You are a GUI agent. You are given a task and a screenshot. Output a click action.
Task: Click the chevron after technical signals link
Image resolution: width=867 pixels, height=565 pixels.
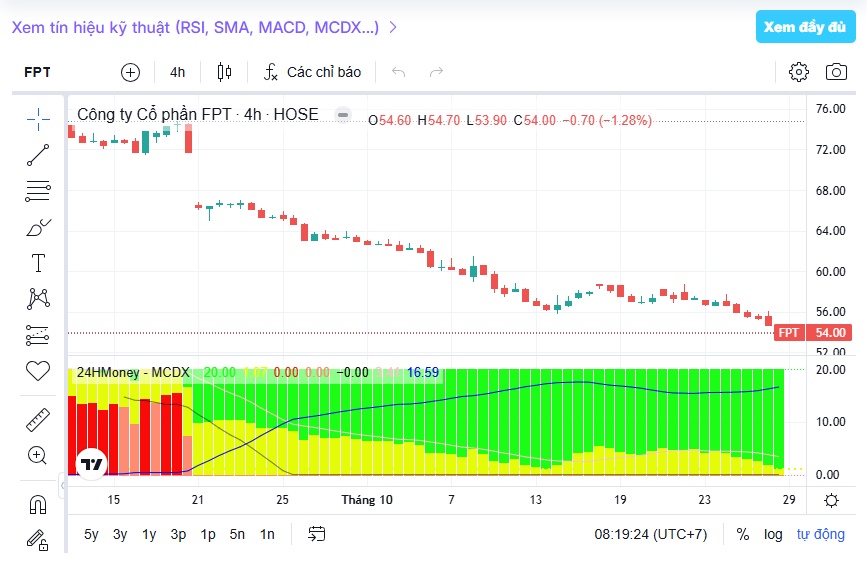pyautogui.click(x=393, y=27)
